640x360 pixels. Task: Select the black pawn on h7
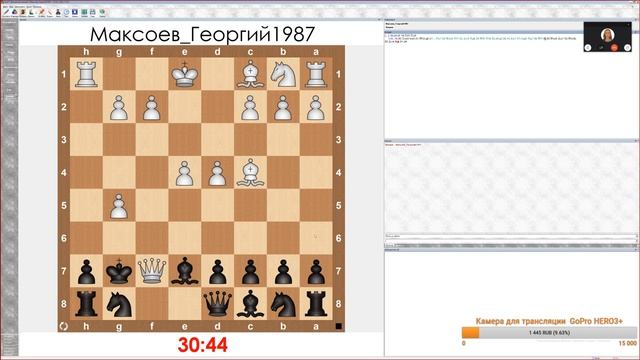pyautogui.click(x=86, y=271)
